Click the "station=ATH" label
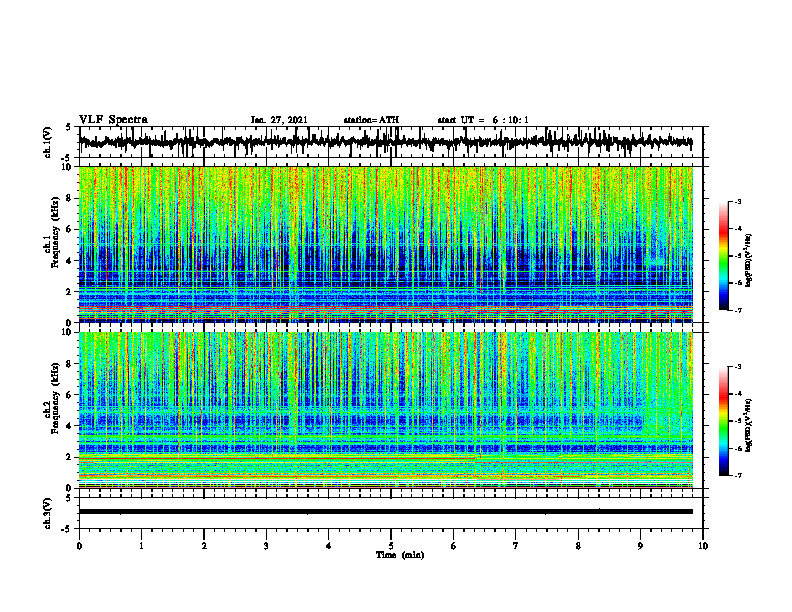Image resolution: width=792 pixels, height=612 pixels. pyautogui.click(x=371, y=120)
